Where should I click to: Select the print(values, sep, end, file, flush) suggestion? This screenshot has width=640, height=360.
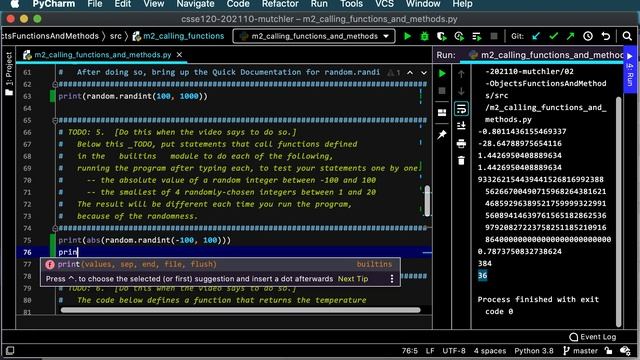(220, 264)
